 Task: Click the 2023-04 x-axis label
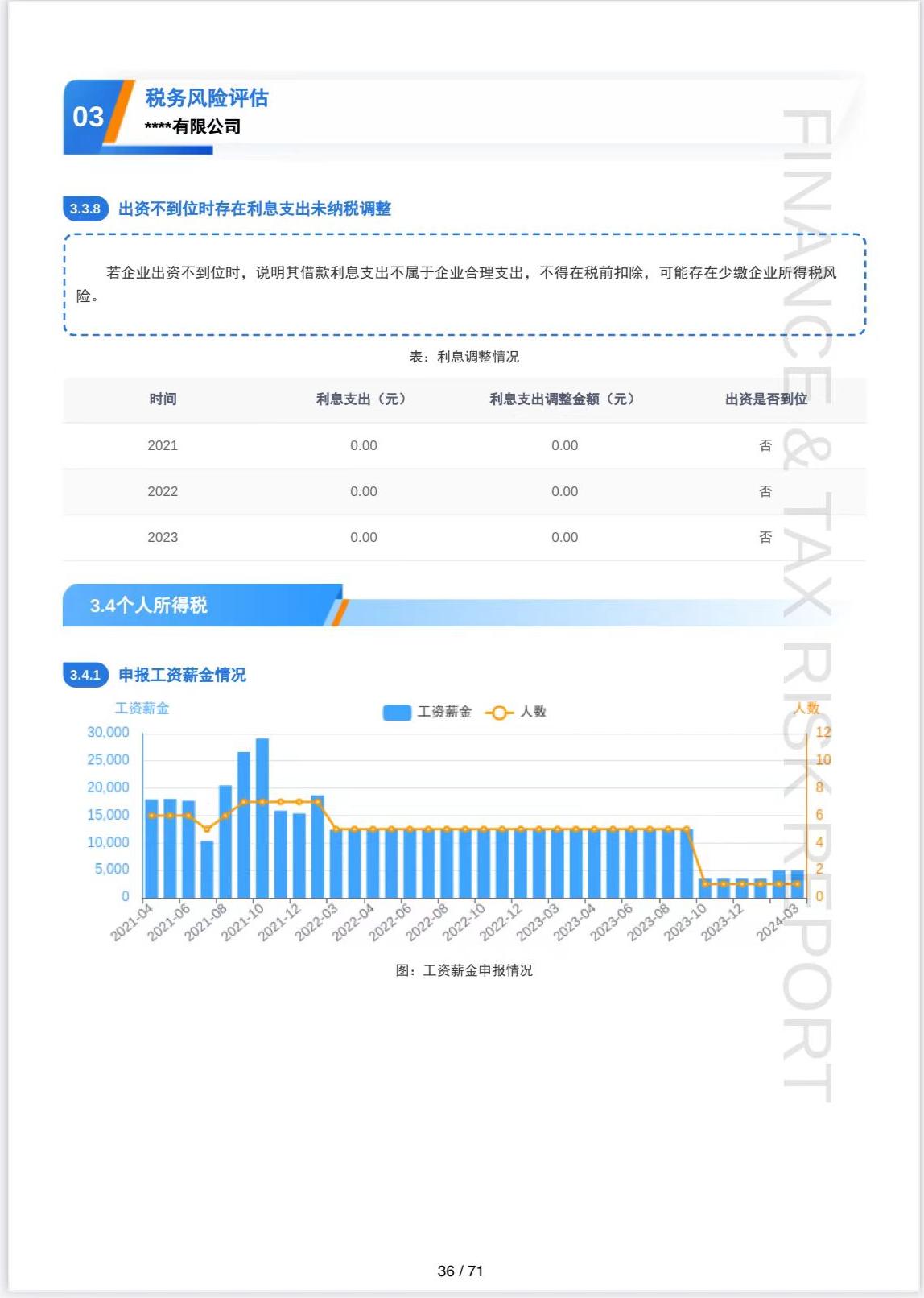pyautogui.click(x=575, y=923)
